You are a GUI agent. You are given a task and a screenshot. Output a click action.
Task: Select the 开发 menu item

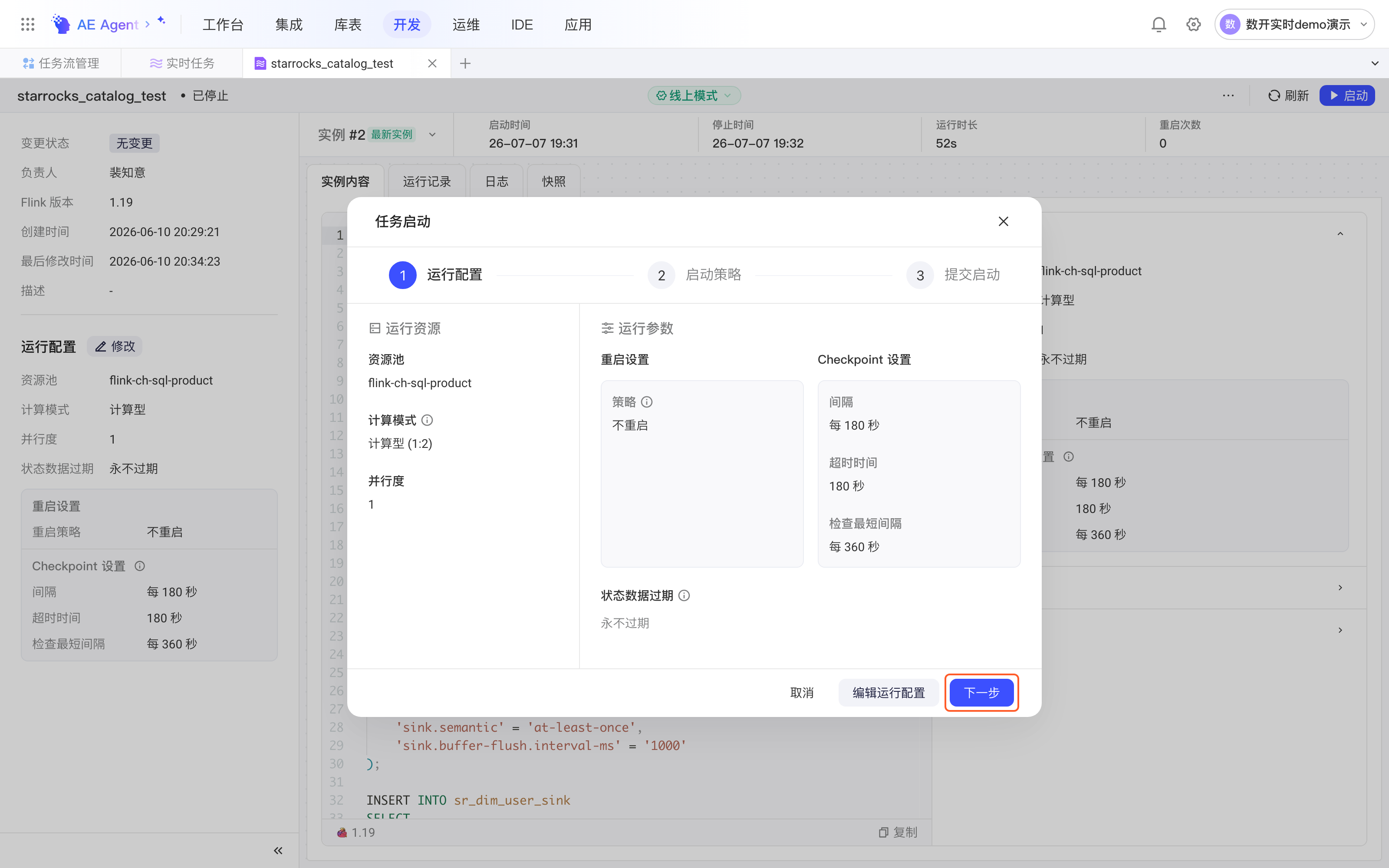(x=407, y=24)
